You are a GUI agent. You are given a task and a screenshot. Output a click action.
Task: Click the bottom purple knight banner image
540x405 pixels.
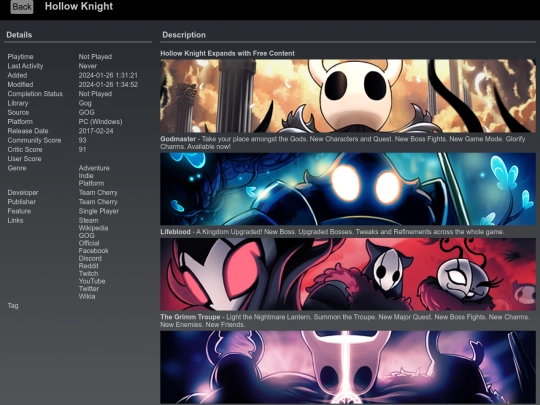point(348,367)
